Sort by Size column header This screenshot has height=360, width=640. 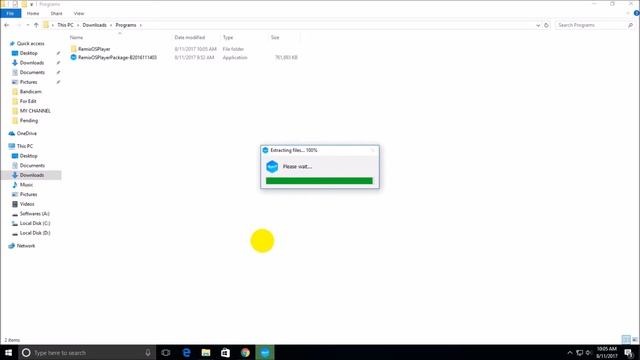(x=275, y=38)
